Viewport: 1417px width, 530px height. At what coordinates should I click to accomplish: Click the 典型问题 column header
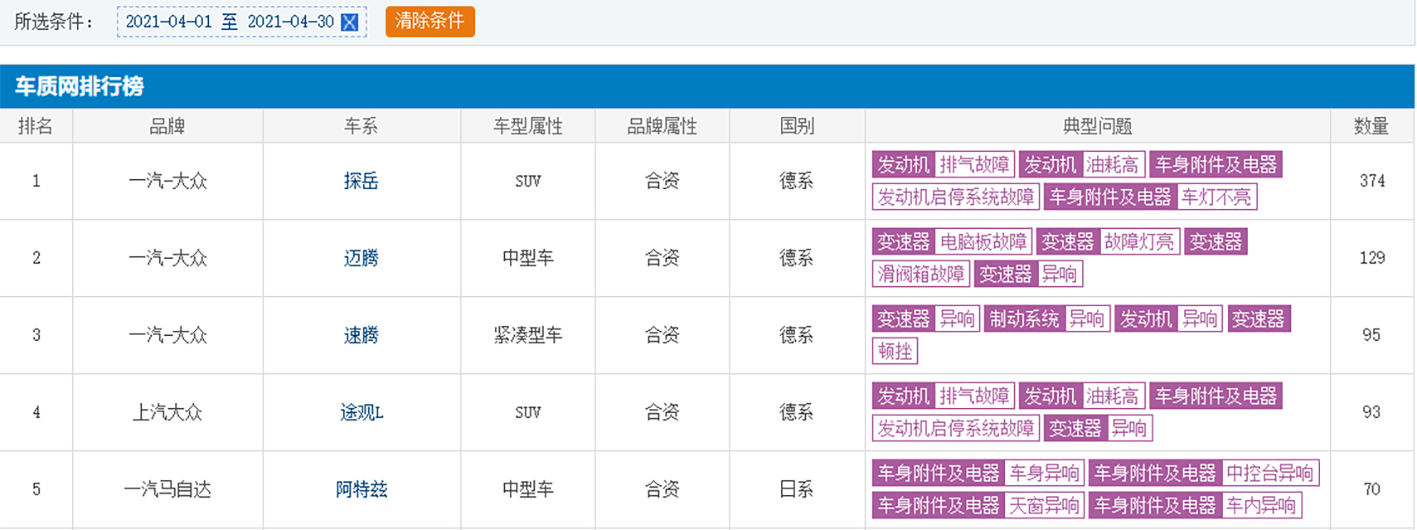[x=1097, y=126]
